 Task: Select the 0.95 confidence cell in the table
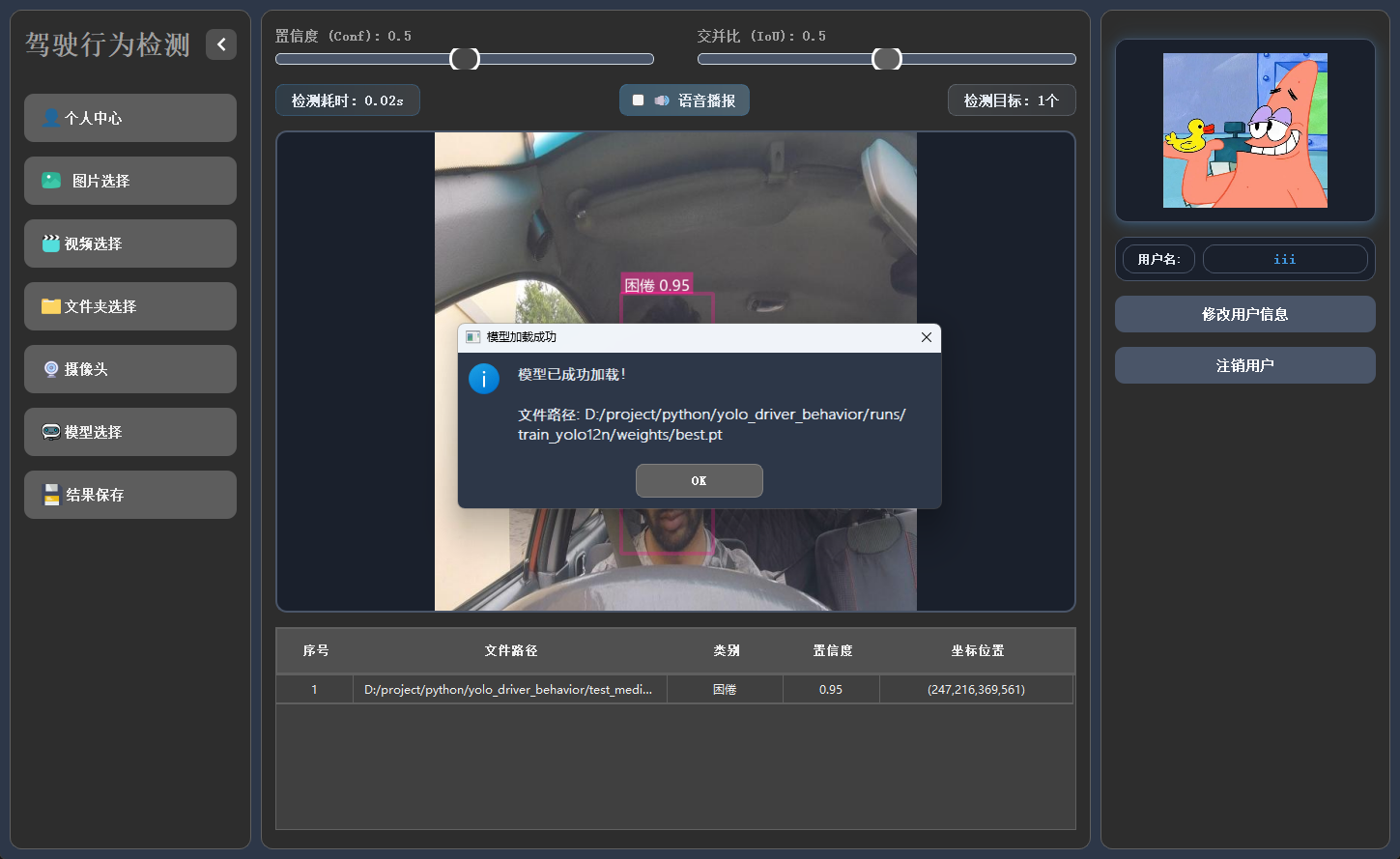[831, 690]
